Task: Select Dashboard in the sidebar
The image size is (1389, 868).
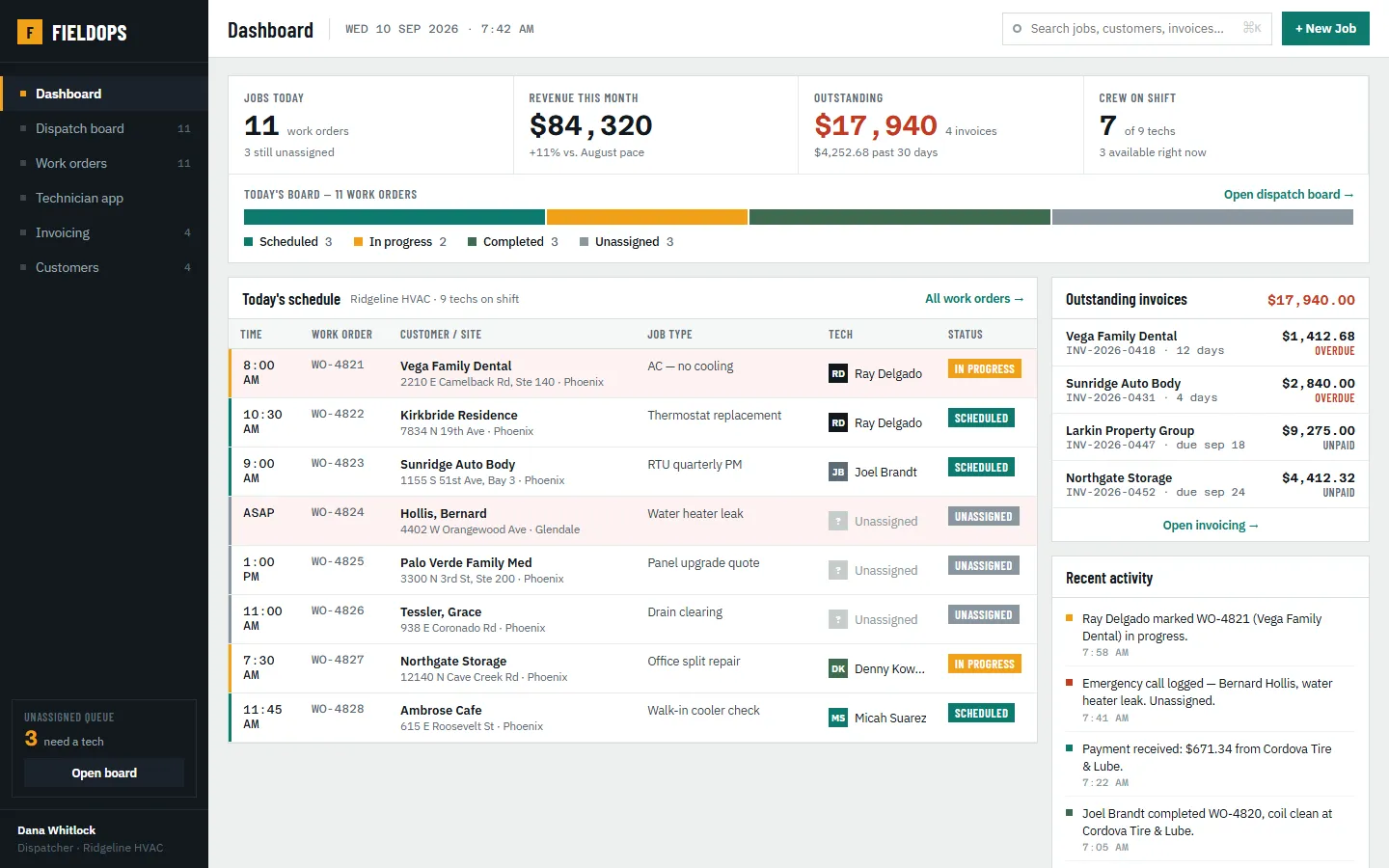Action: click(104, 94)
